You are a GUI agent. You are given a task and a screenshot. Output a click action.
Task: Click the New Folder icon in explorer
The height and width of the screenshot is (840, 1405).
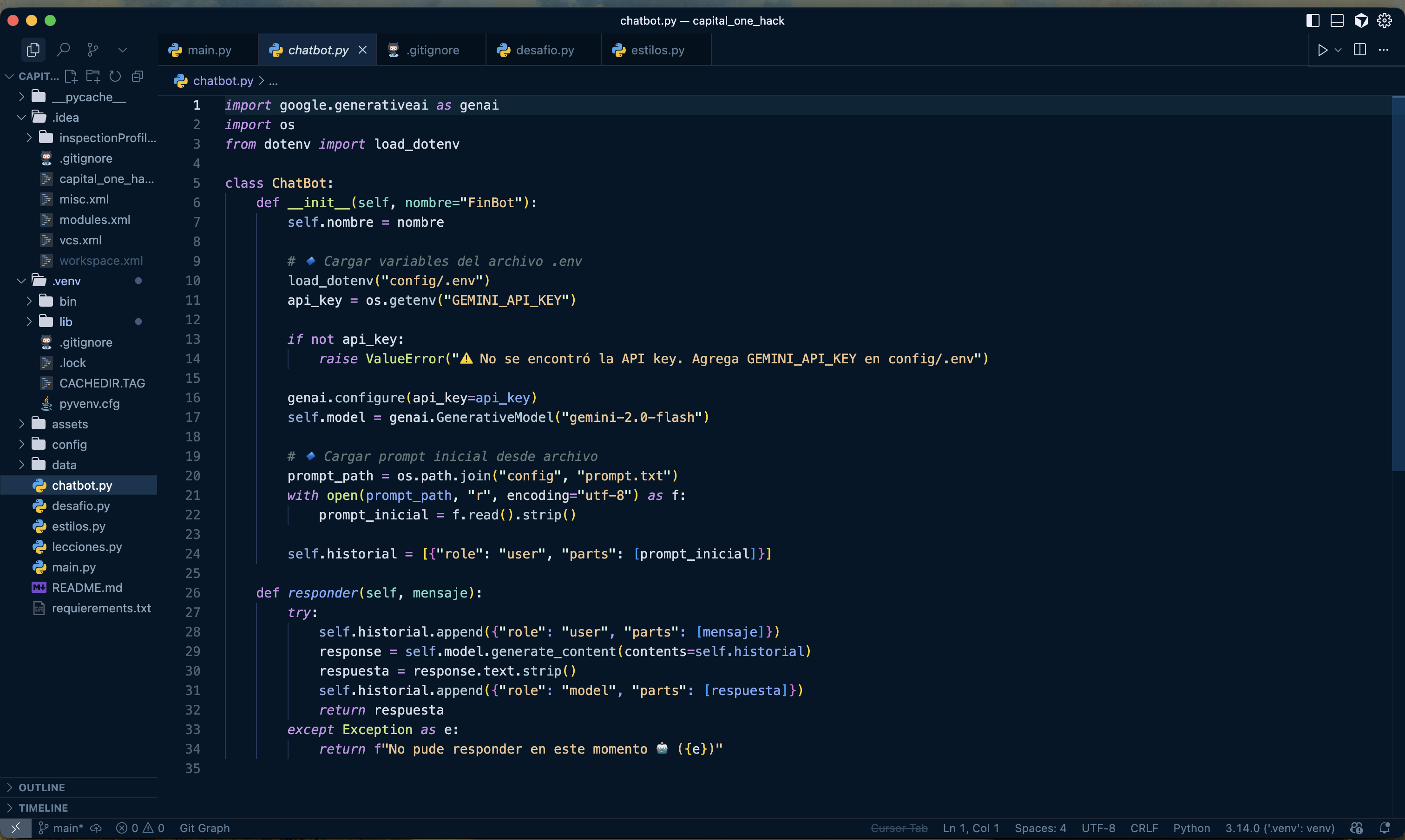[x=93, y=76]
